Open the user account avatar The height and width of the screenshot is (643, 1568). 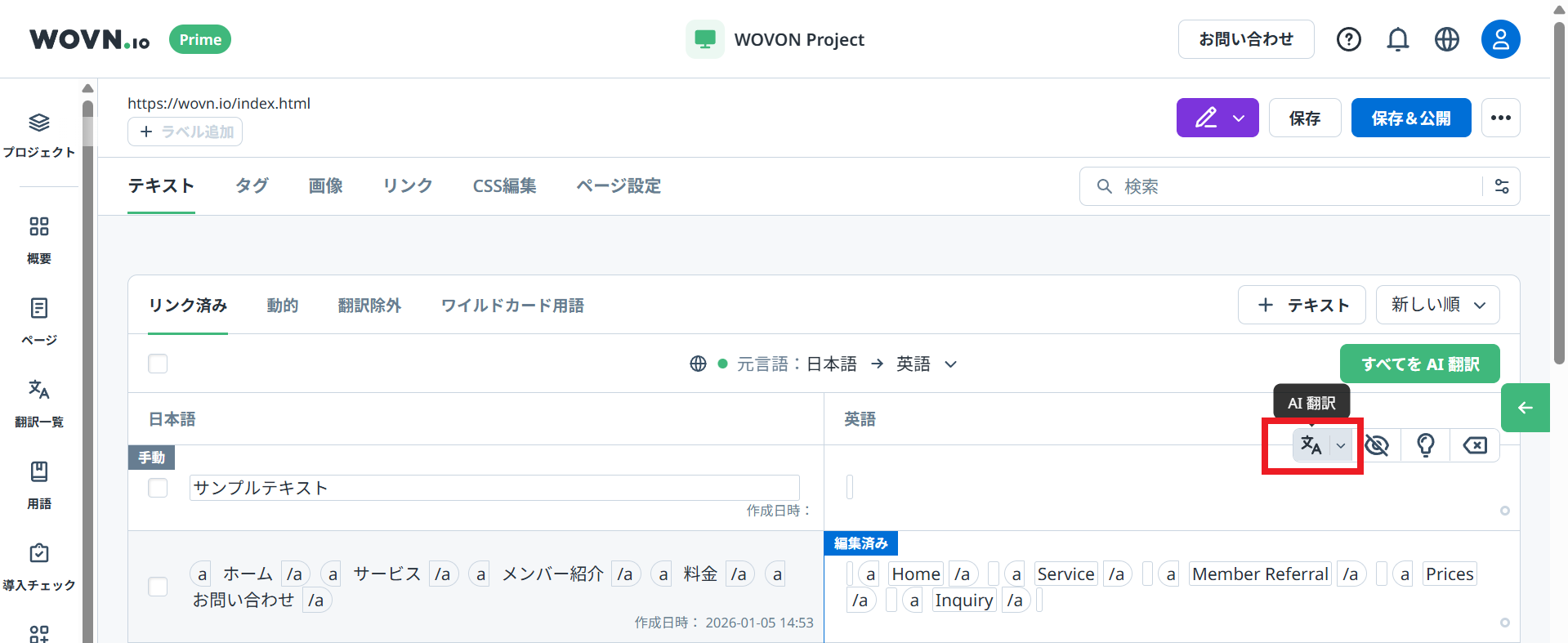pyautogui.click(x=1500, y=39)
